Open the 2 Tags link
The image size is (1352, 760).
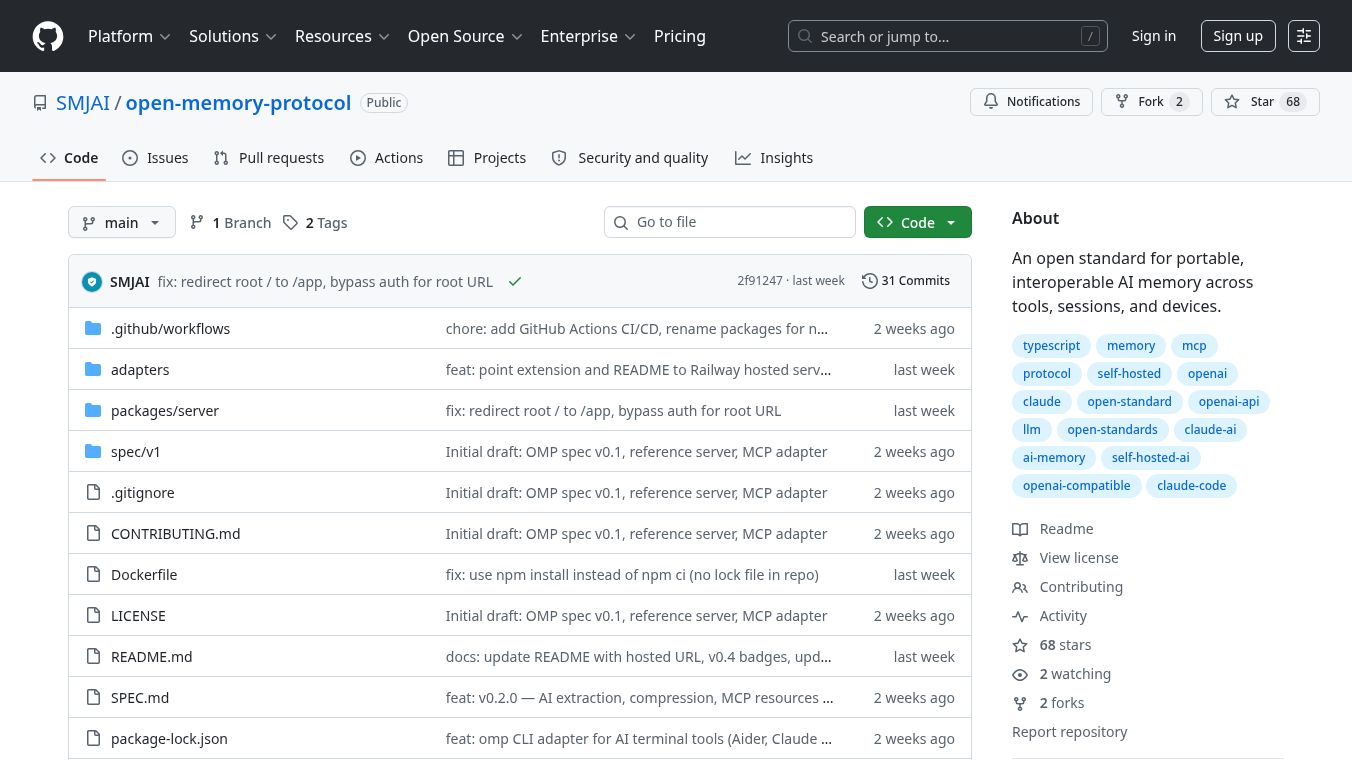pos(315,223)
